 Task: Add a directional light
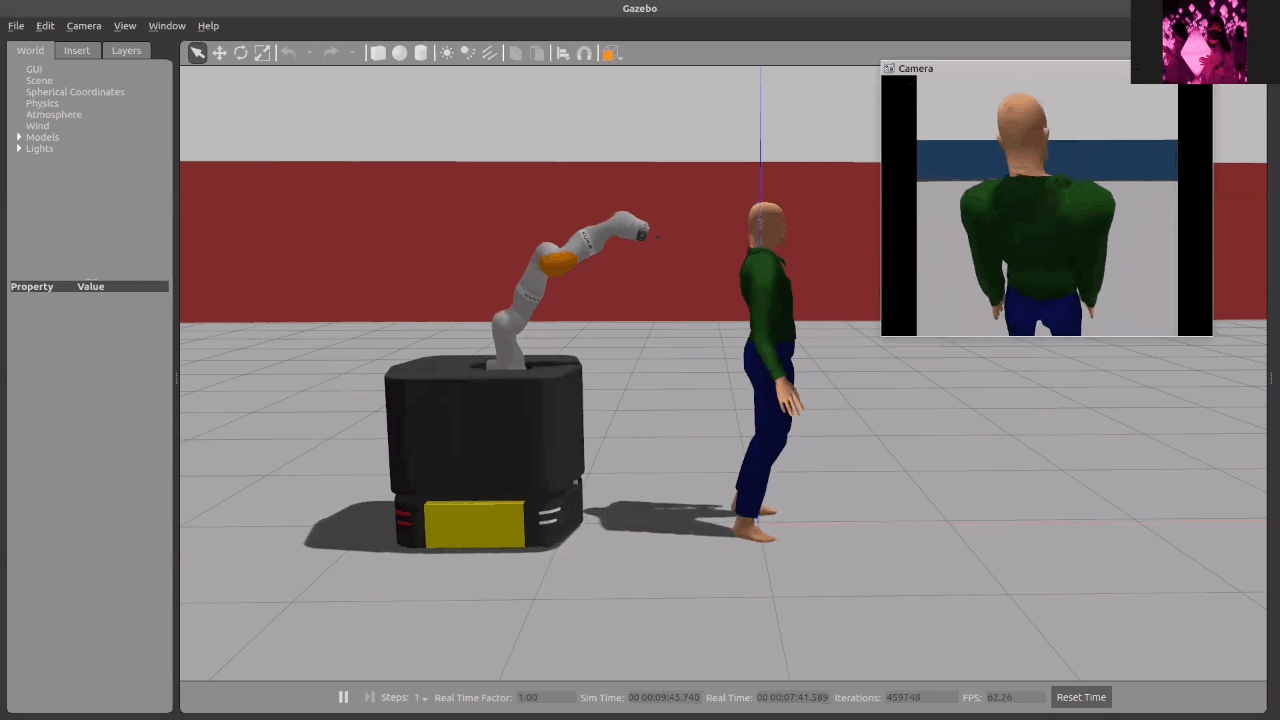(489, 53)
